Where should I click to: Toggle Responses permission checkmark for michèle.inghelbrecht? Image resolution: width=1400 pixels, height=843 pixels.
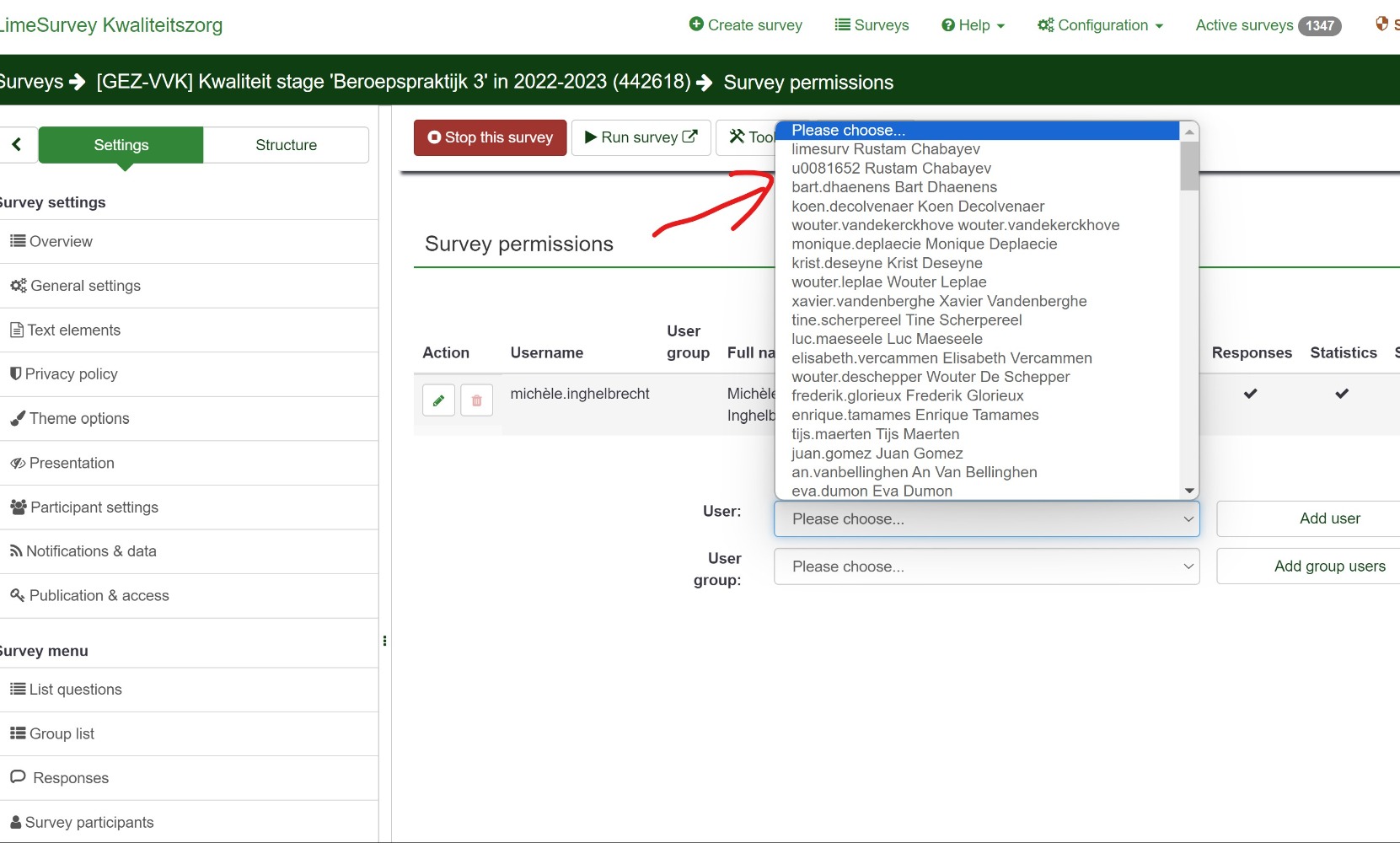click(1250, 394)
